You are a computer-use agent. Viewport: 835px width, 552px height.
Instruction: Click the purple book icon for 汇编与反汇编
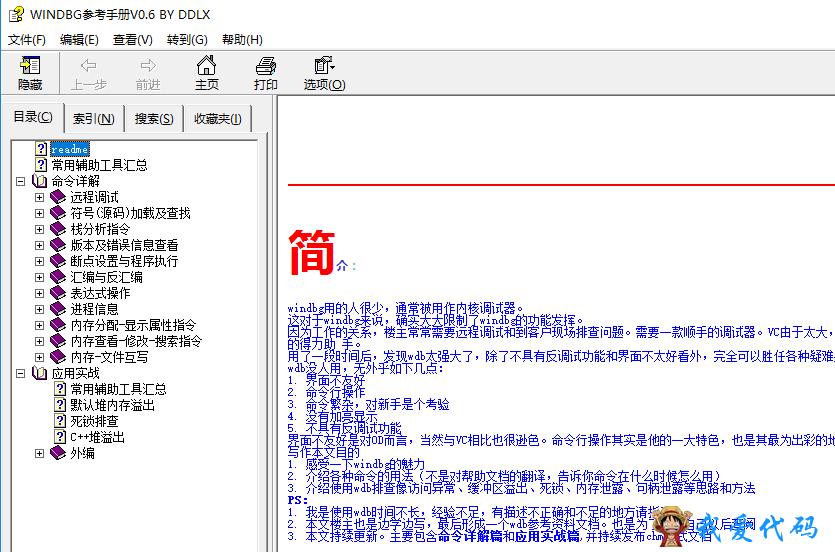coord(58,277)
